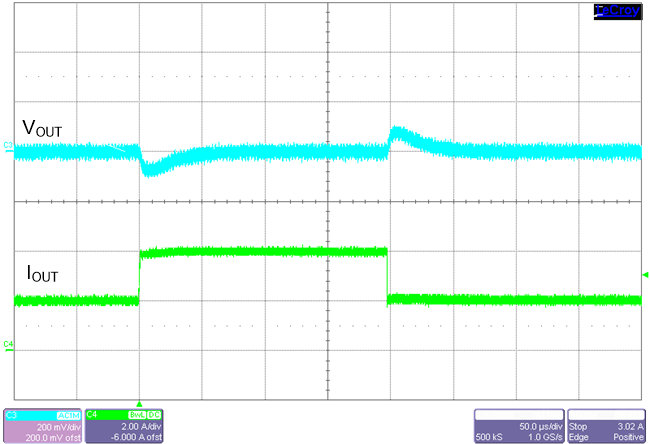Image resolution: width=650 pixels, height=444 pixels.
Task: Select the C3 channel ground marker
Action: (8, 147)
